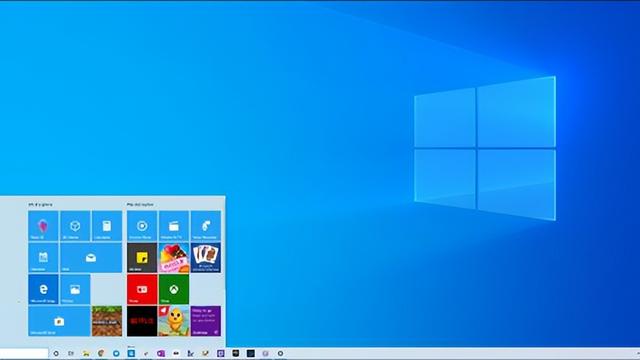Open the Calendar tile
Screen dimensions: 640x360
click(43, 258)
